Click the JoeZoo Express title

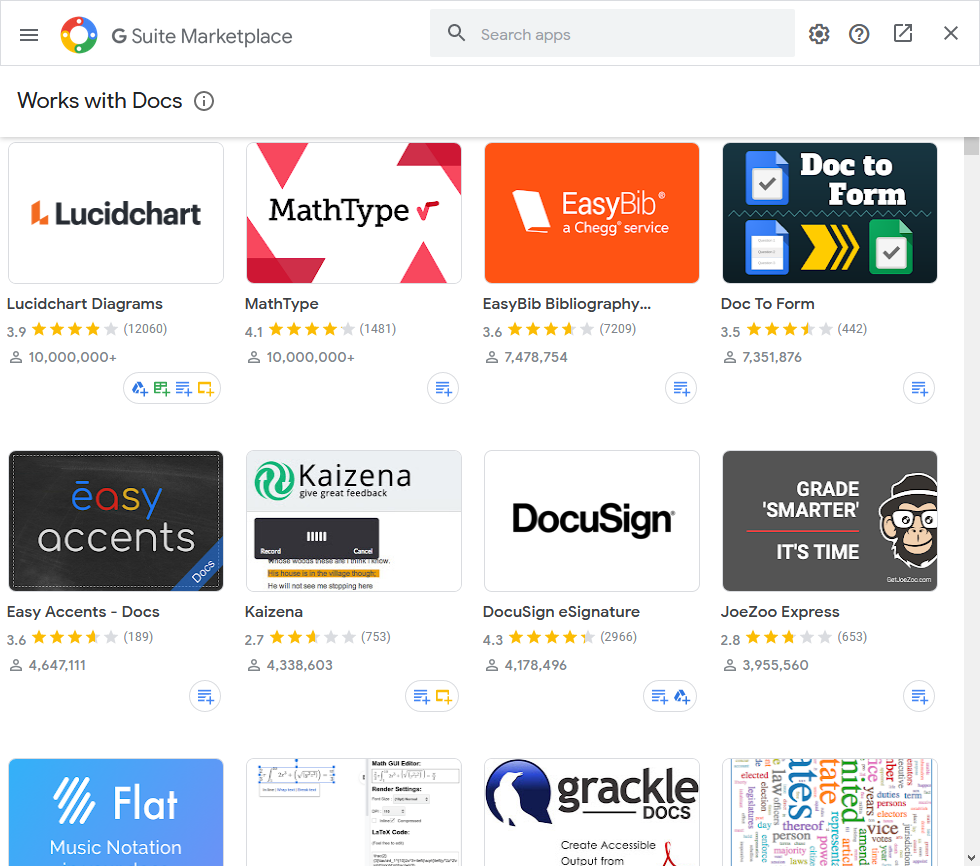tap(780, 612)
